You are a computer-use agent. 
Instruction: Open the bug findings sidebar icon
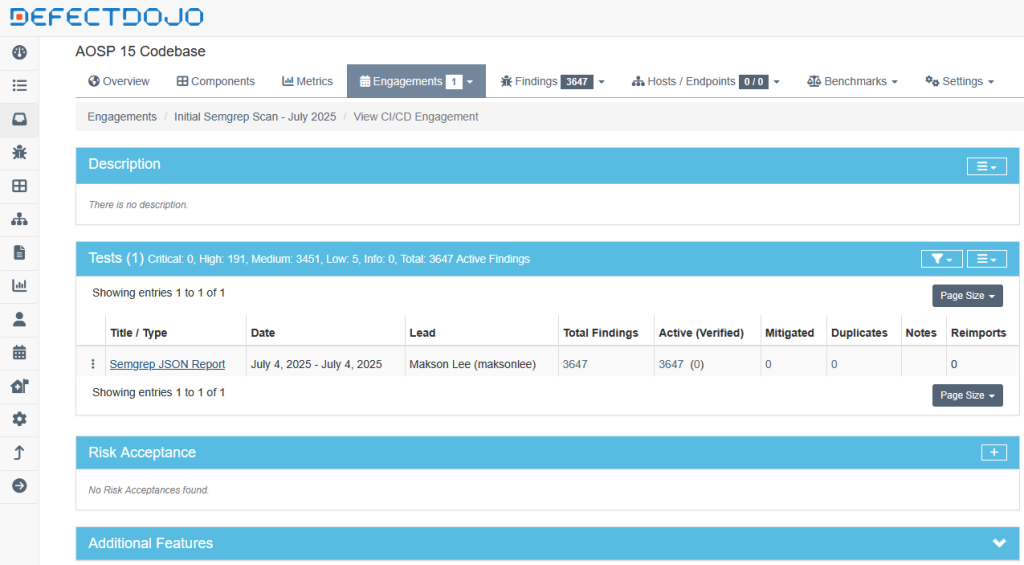(x=20, y=152)
